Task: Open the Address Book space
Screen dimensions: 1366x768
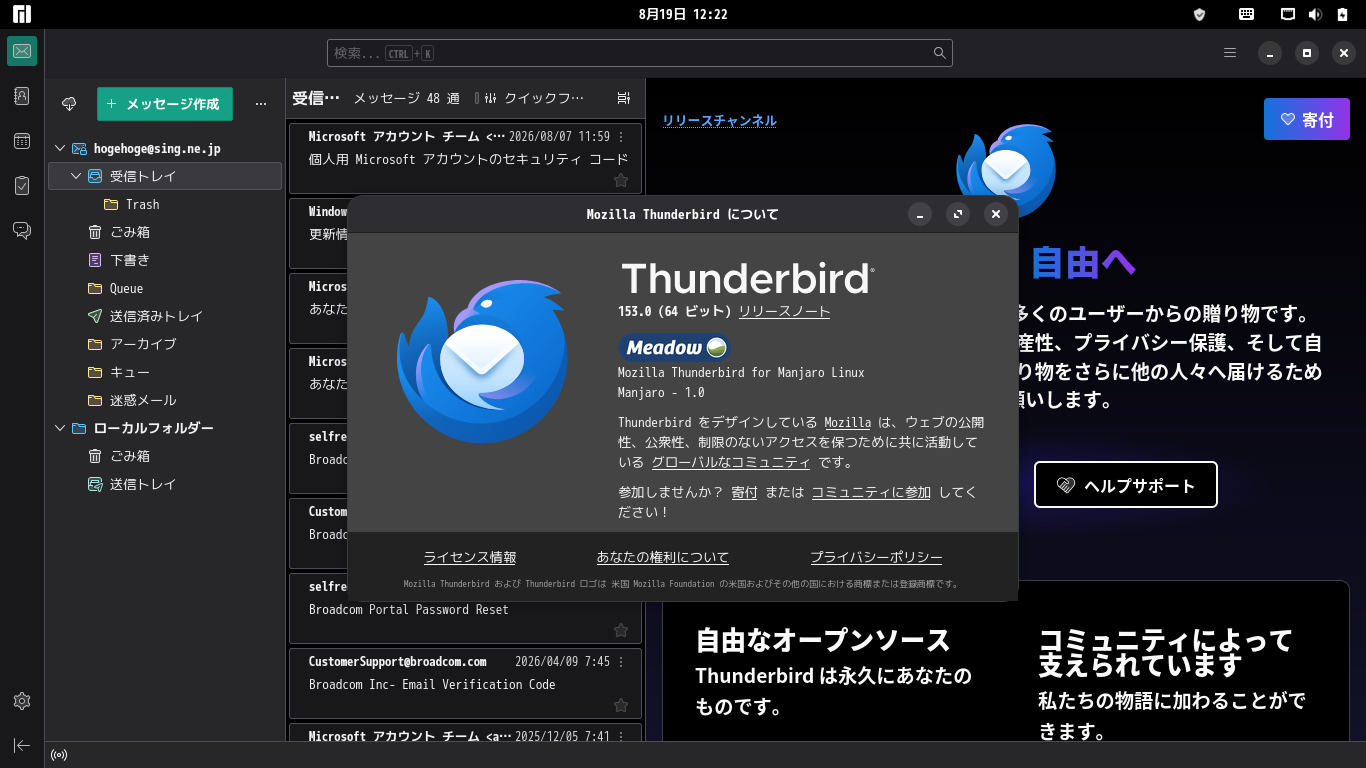Action: (x=22, y=96)
